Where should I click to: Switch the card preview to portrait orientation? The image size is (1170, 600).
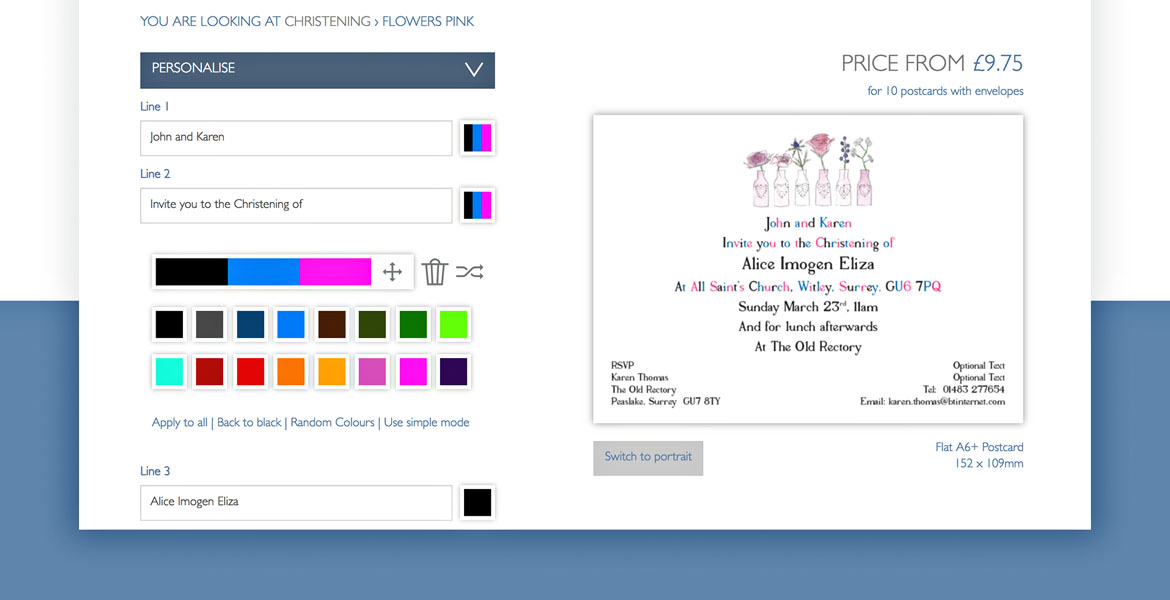pyautogui.click(x=648, y=457)
